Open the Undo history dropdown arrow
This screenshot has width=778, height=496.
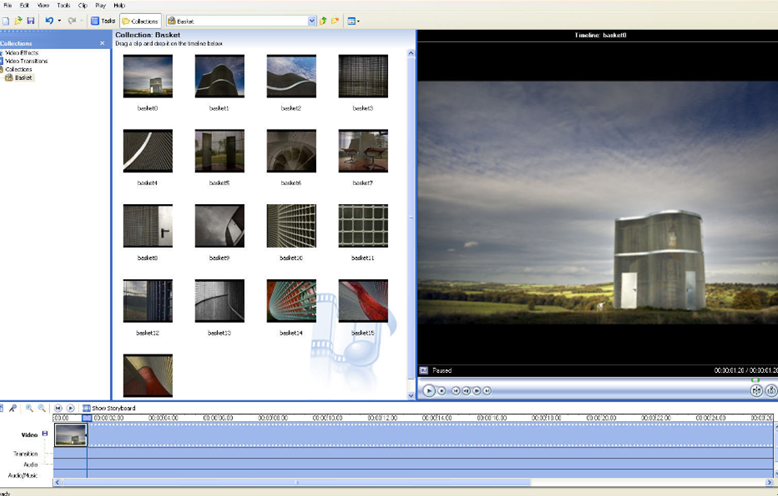point(59,21)
